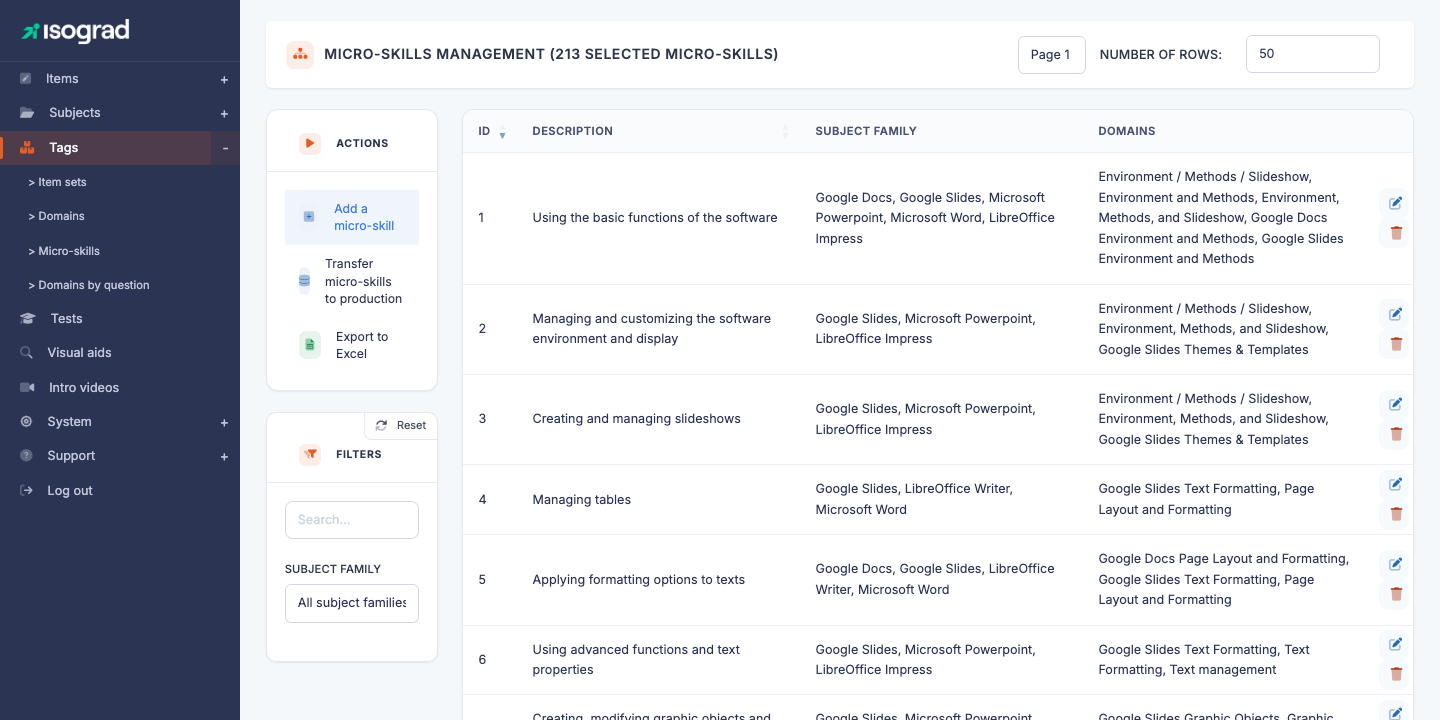Edit micro-skill 2 with the pencil icon

pyautogui.click(x=1396, y=314)
